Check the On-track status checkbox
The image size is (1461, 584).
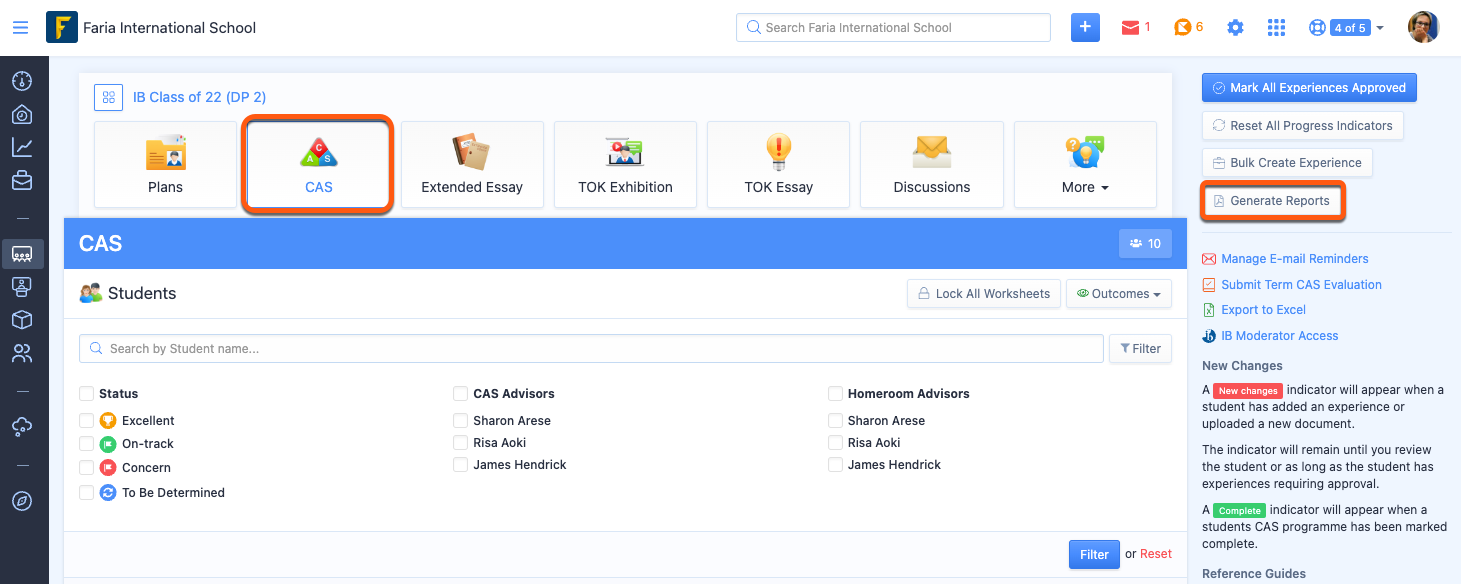click(x=86, y=444)
